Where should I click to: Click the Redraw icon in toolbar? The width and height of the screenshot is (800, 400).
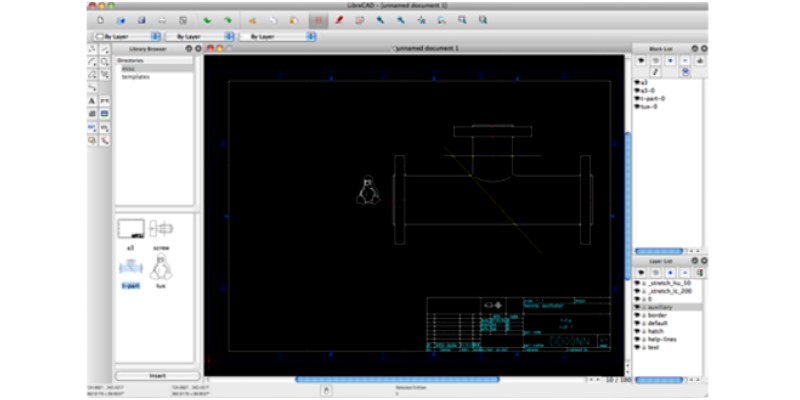(359, 20)
